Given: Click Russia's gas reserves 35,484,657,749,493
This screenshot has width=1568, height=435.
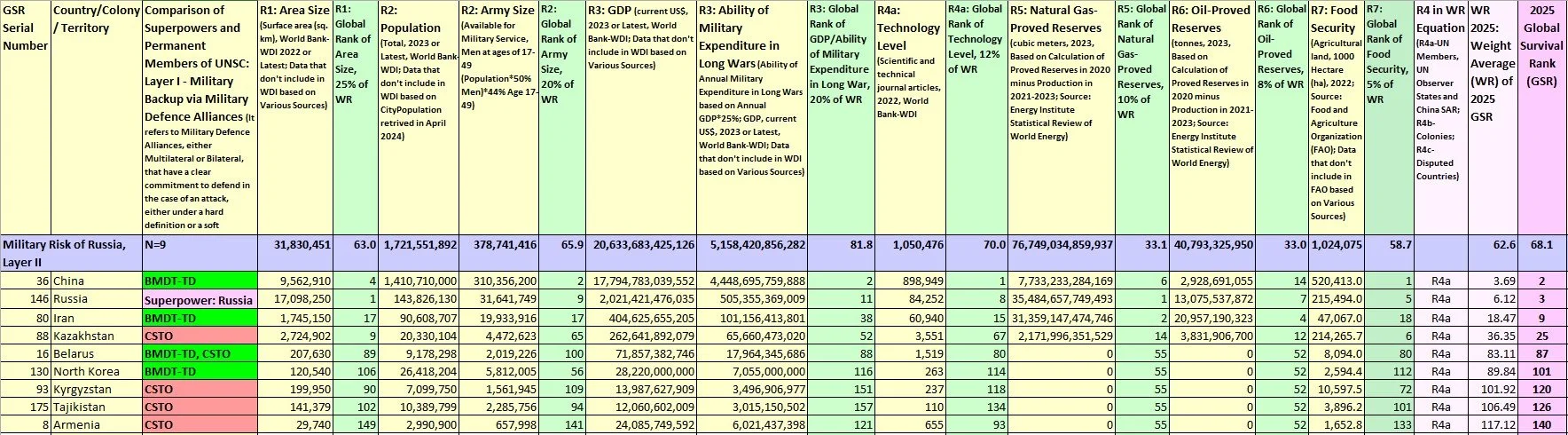Looking at the screenshot, I should pos(1061,300).
